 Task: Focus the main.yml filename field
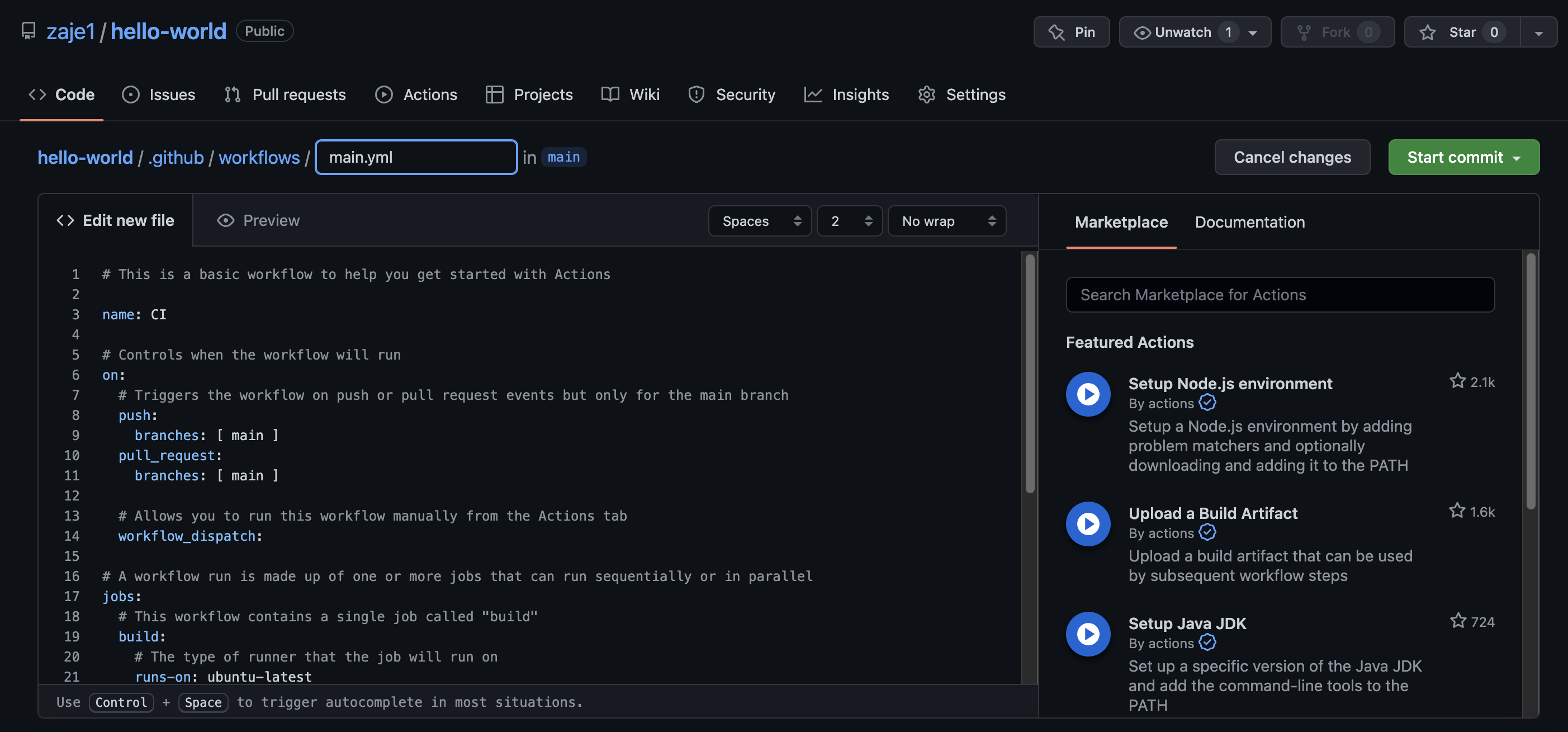click(x=416, y=157)
